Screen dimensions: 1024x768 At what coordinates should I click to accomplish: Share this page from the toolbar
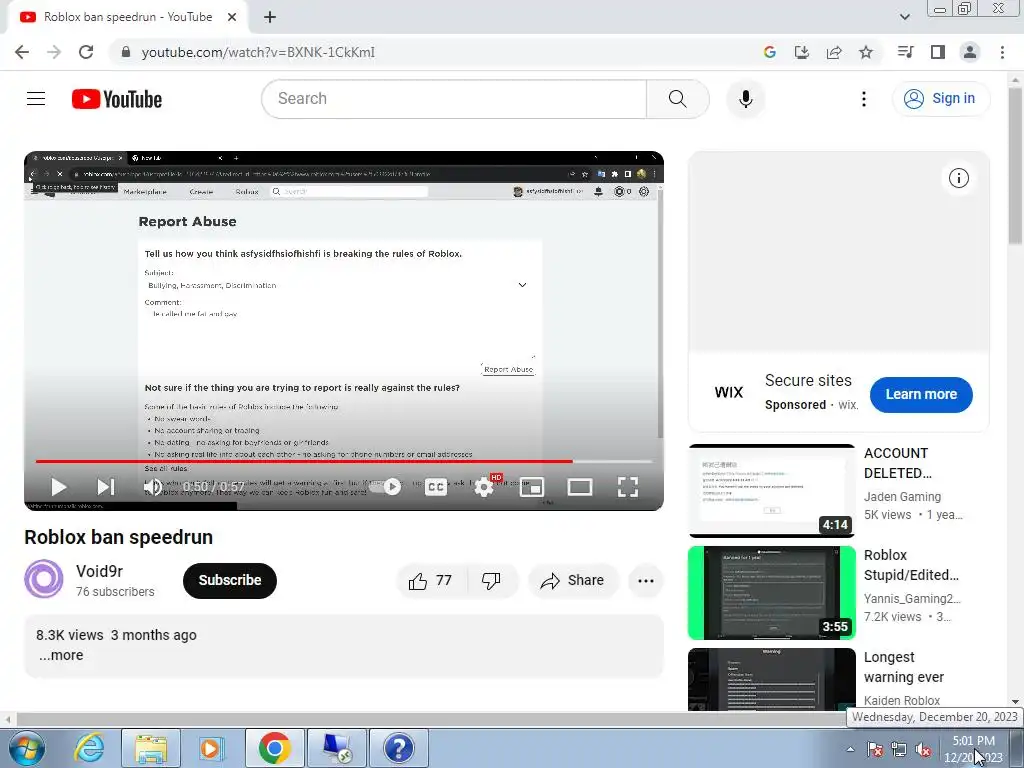pos(834,52)
